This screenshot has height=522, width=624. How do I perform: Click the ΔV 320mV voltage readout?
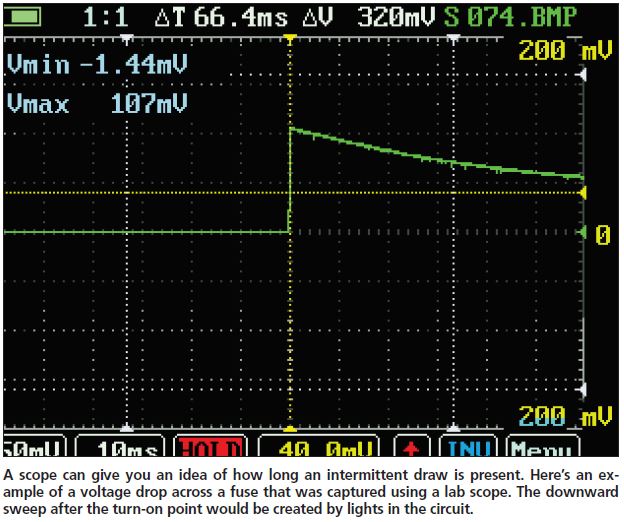(369, 18)
